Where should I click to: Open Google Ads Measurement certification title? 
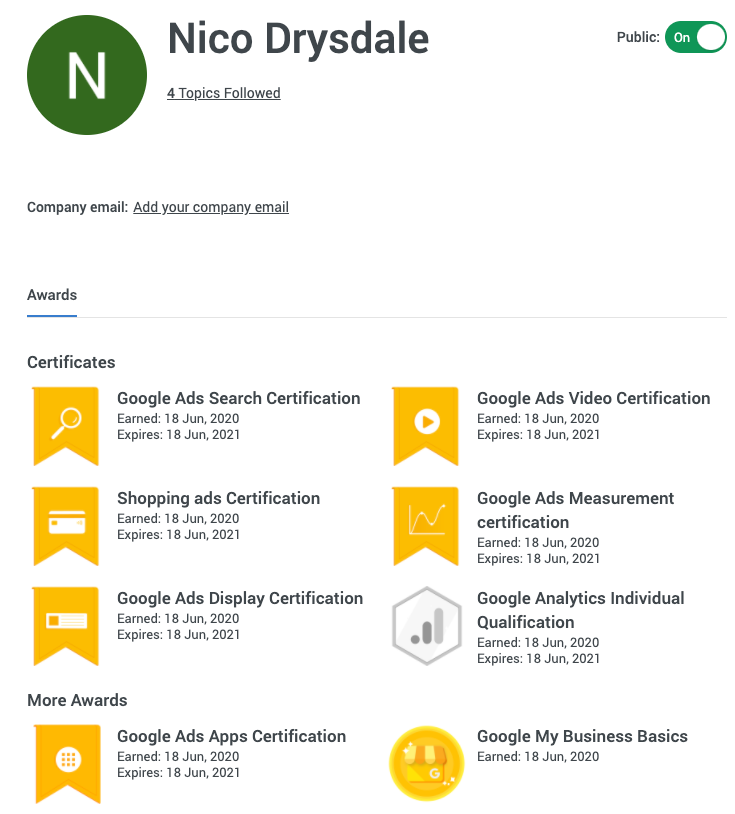click(x=576, y=510)
